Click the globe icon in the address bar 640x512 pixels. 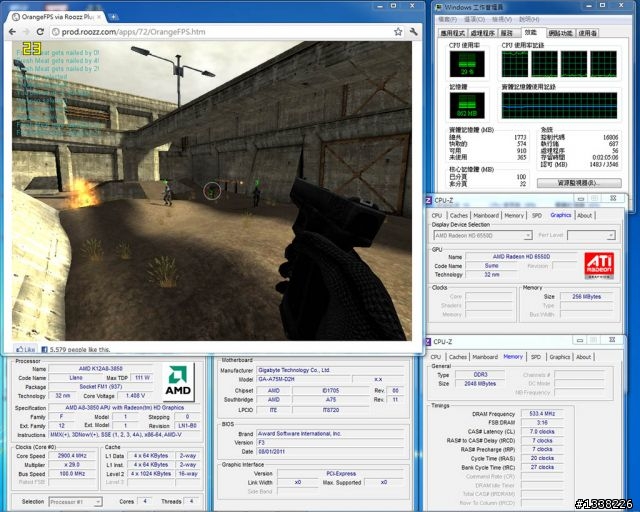(x=56, y=32)
